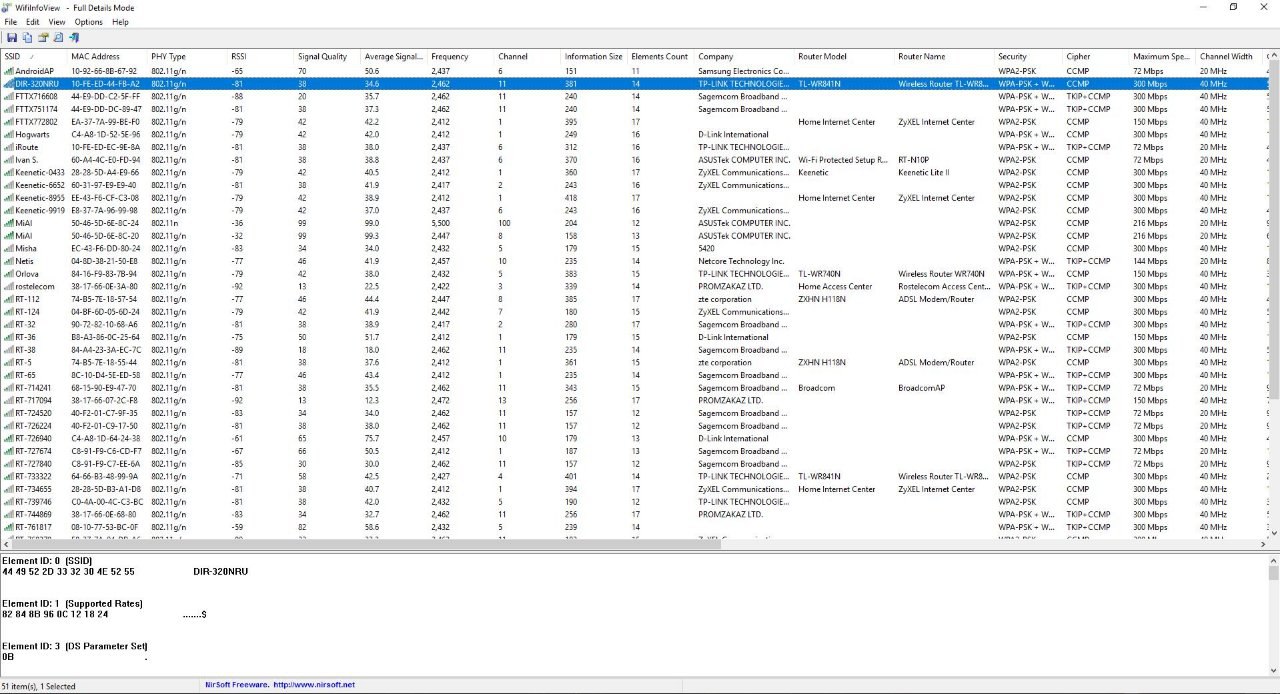This screenshot has width=1280, height=694.
Task: Sort by the Channel Width column header
Action: click(1230, 57)
